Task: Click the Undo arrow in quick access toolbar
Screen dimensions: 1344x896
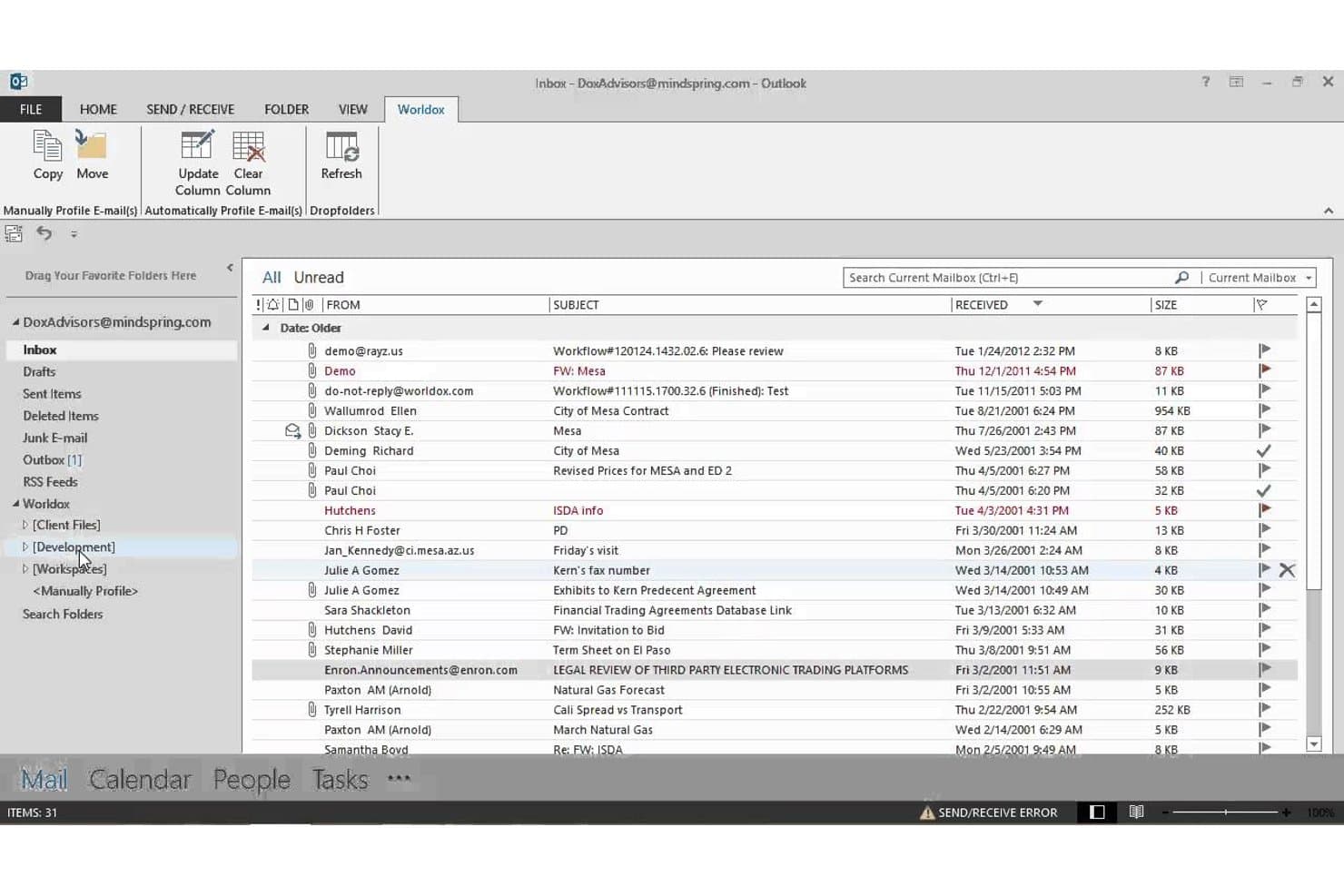Action: (44, 233)
